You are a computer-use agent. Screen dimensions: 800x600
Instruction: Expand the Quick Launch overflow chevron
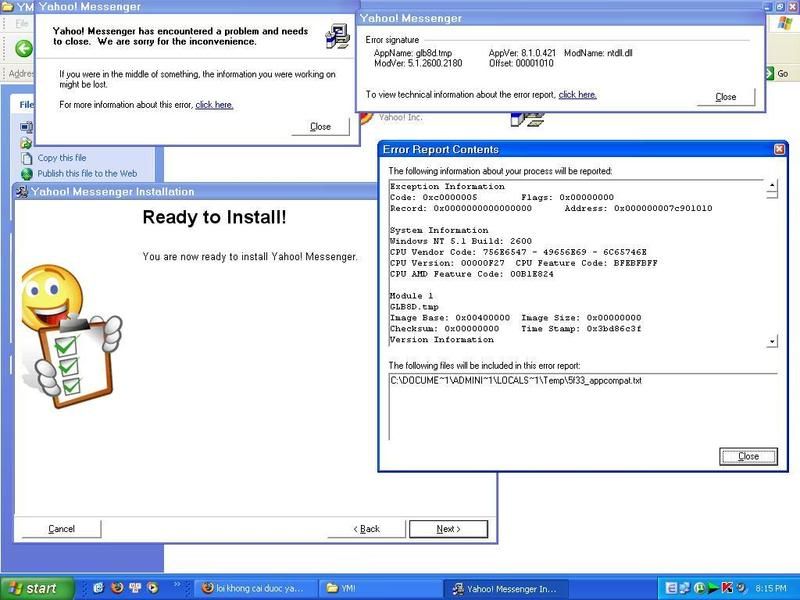177,584
